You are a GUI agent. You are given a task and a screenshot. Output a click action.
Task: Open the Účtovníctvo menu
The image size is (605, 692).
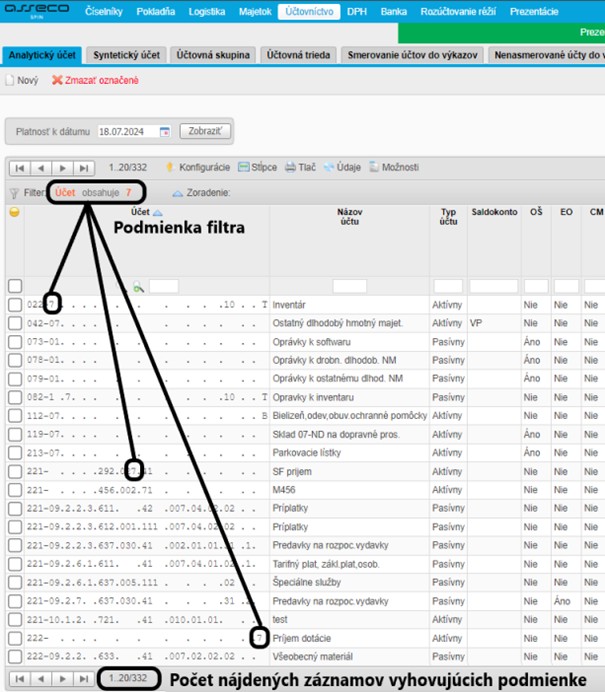click(x=309, y=12)
